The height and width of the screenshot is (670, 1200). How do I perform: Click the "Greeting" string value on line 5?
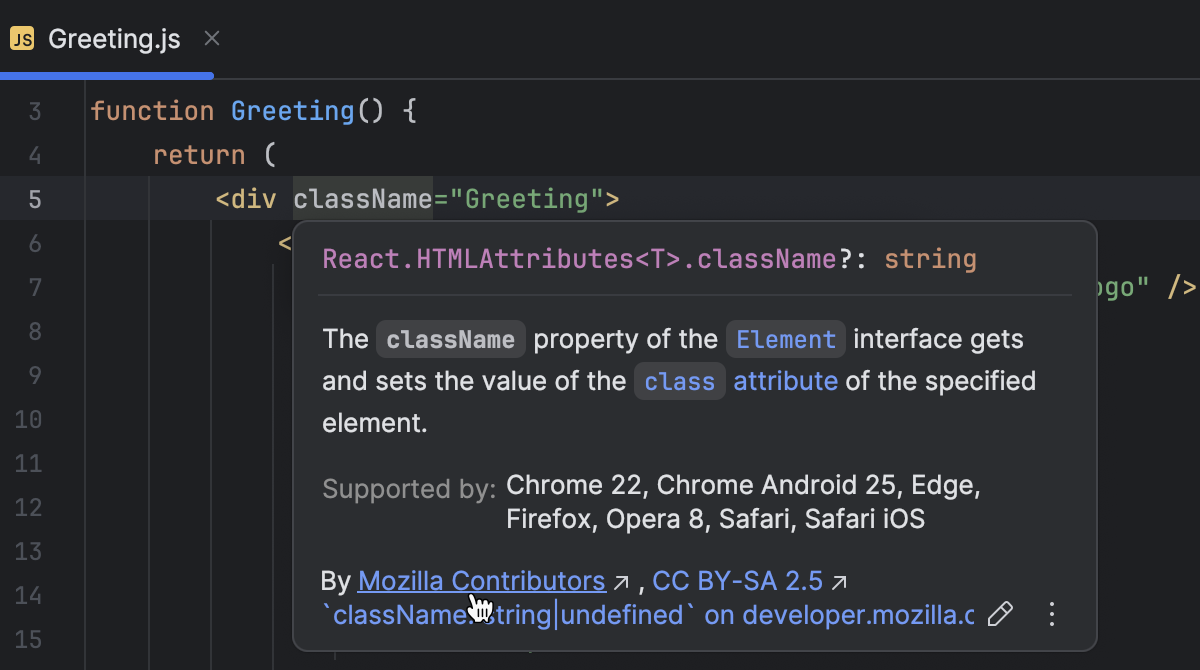pyautogui.click(x=527, y=199)
